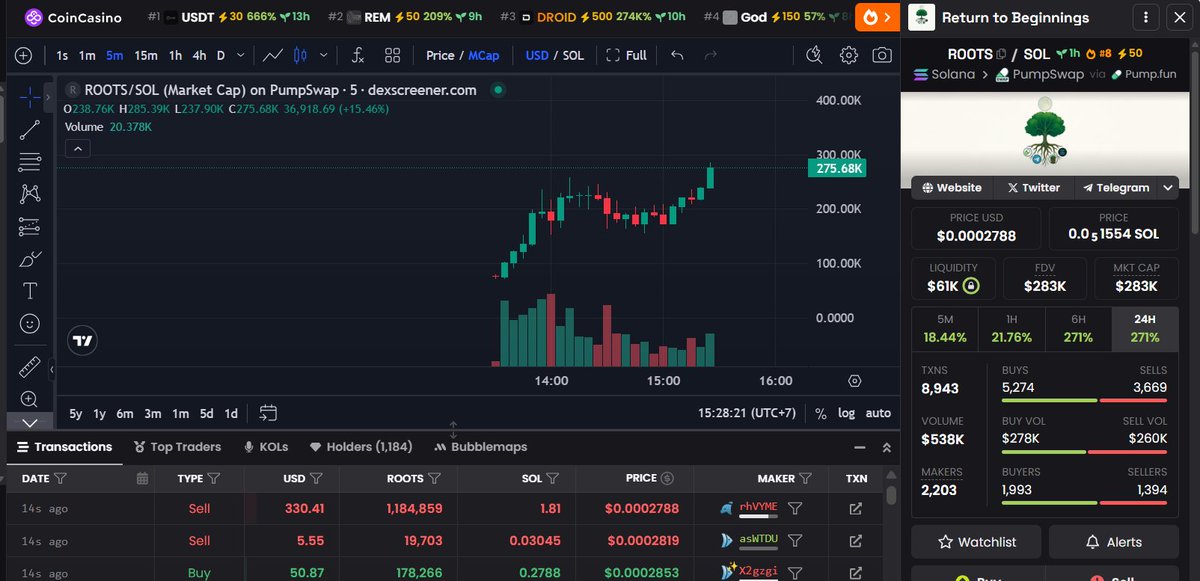Open the emoji icons tool
The height and width of the screenshot is (581, 1200).
(29, 324)
